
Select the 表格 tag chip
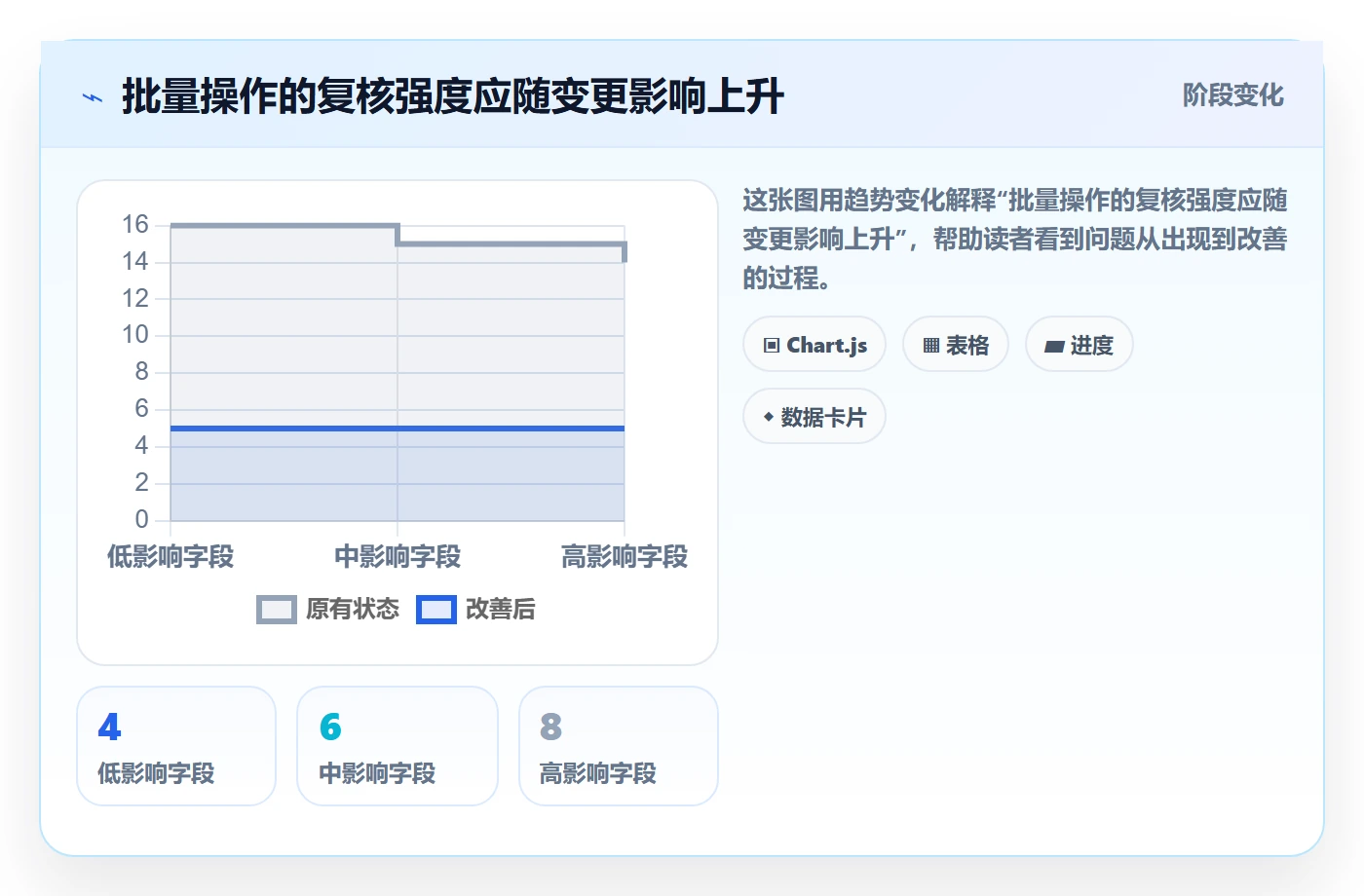tap(956, 345)
